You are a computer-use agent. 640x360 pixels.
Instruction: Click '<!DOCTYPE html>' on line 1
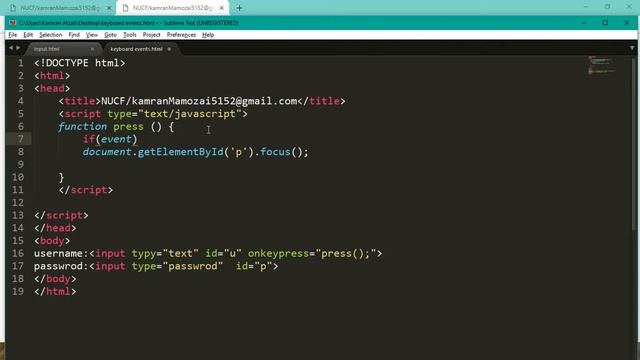tap(80, 63)
